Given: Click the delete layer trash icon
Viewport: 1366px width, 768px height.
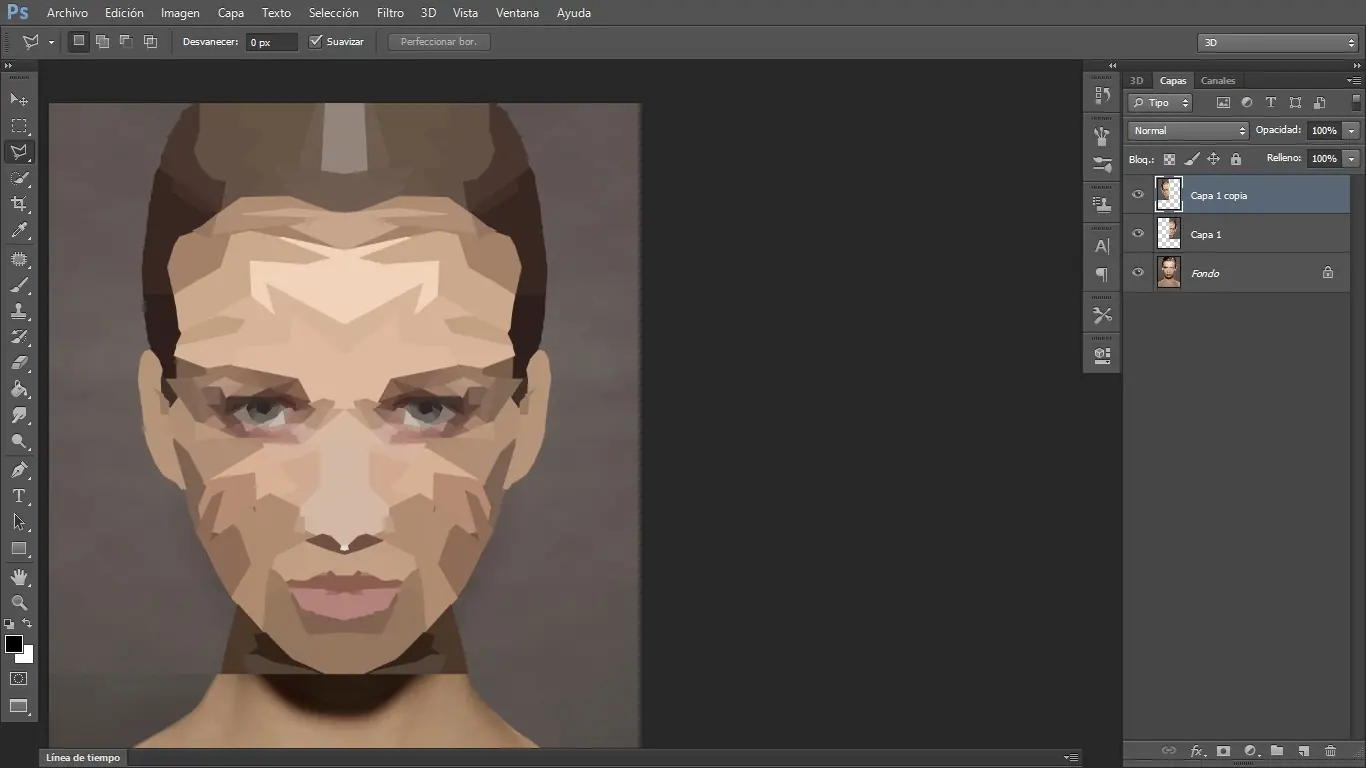Looking at the screenshot, I should [x=1330, y=751].
